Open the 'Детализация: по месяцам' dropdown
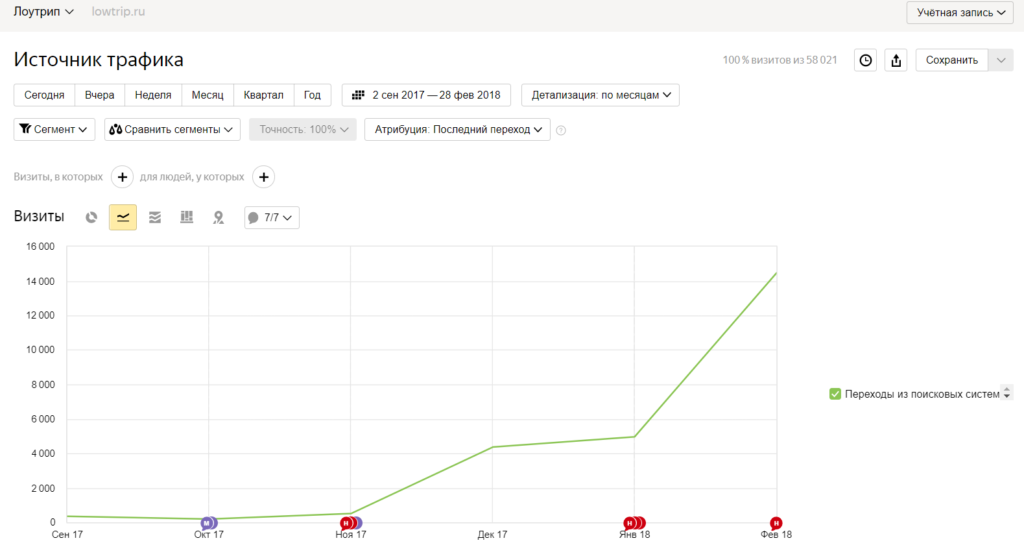The image size is (1024, 545). (600, 95)
